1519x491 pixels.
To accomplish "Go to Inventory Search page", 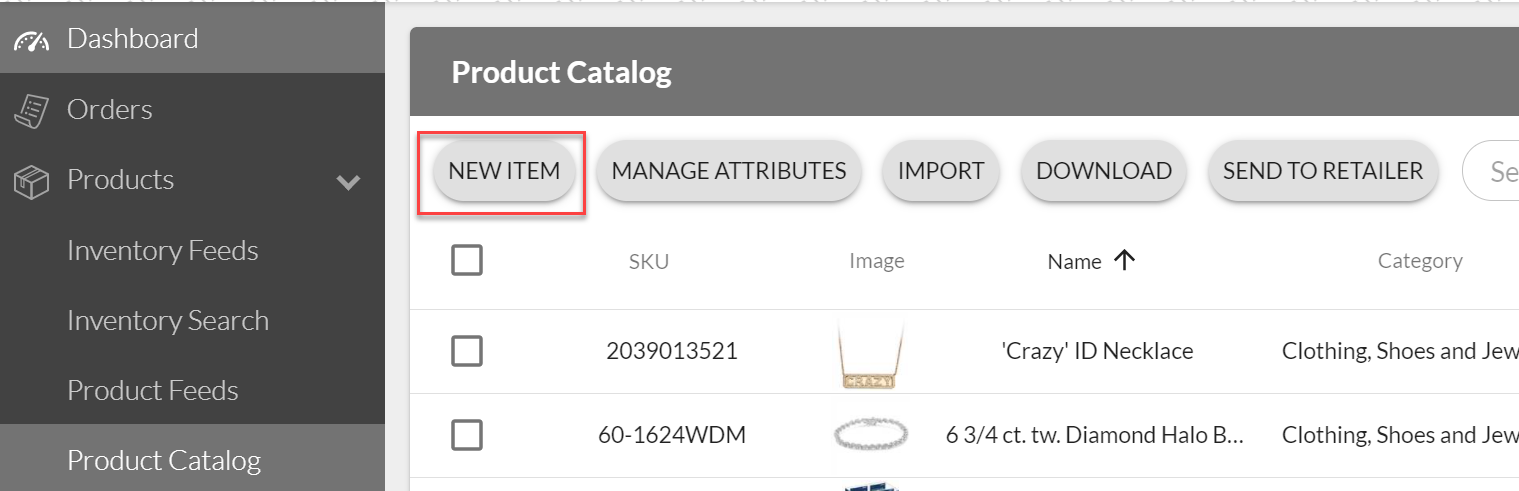I will click(x=168, y=321).
